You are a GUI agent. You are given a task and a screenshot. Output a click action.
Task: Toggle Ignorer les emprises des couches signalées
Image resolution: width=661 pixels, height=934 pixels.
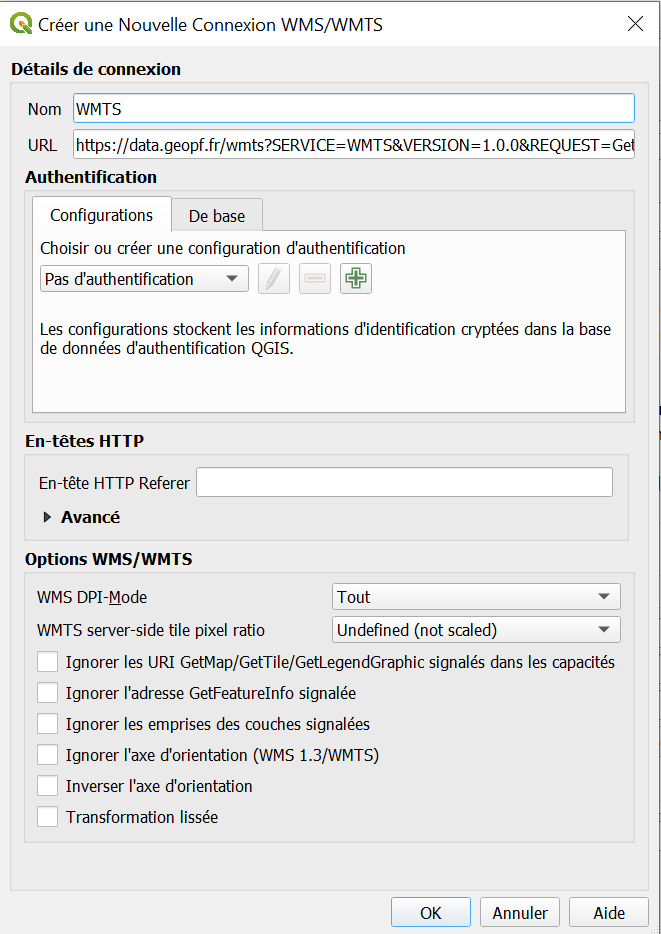47,723
